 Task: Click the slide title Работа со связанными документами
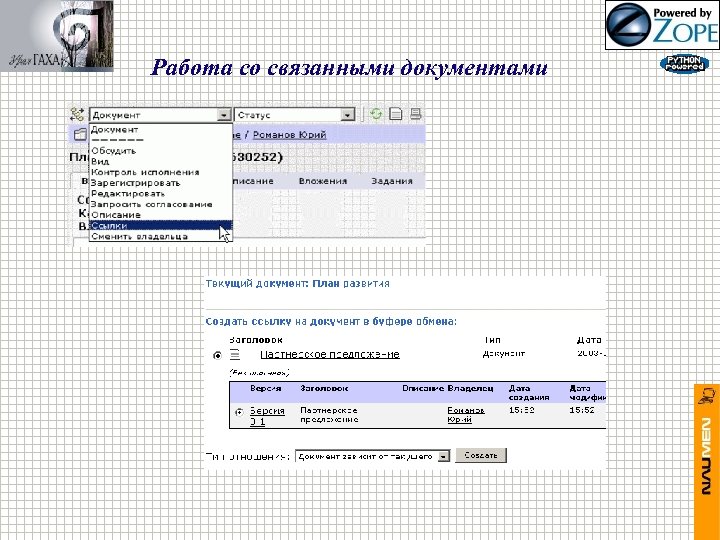tap(349, 68)
